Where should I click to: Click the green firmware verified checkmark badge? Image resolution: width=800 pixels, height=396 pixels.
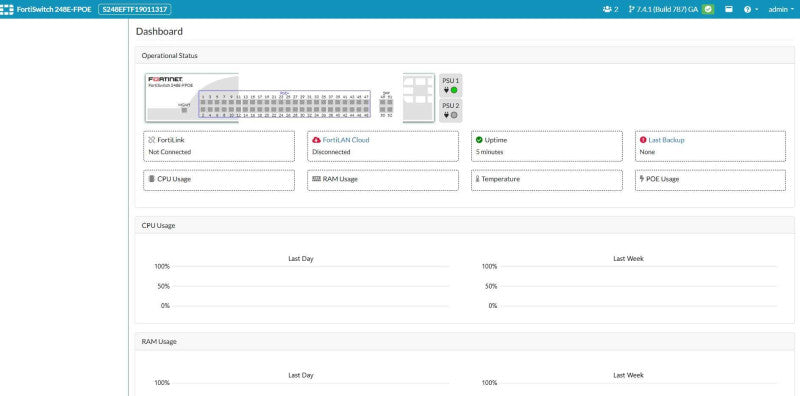708,9
